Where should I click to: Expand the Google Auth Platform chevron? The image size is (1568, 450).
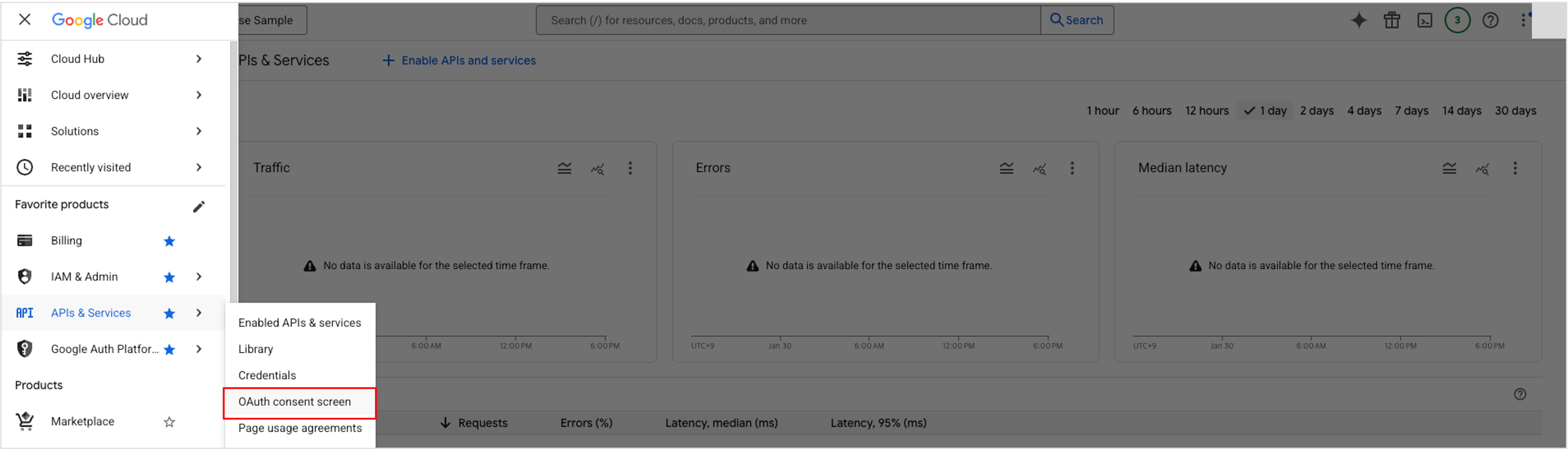(x=199, y=349)
